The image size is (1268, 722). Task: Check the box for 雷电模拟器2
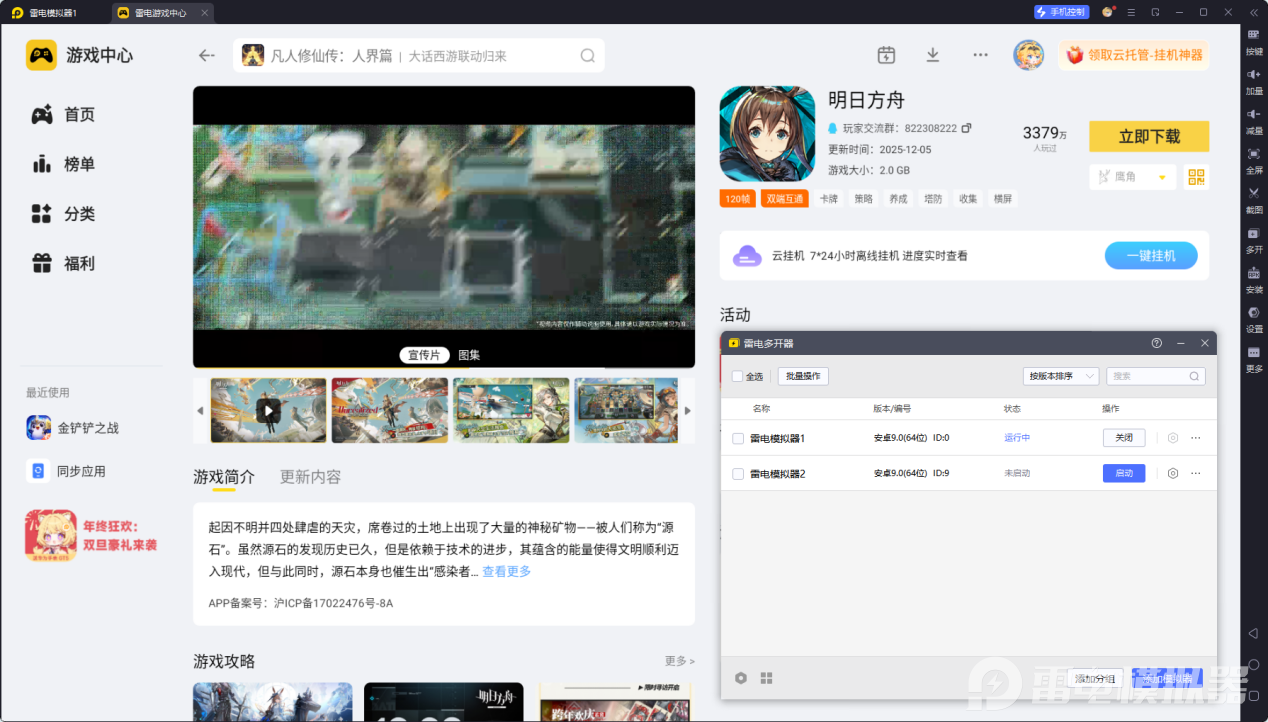pos(738,473)
